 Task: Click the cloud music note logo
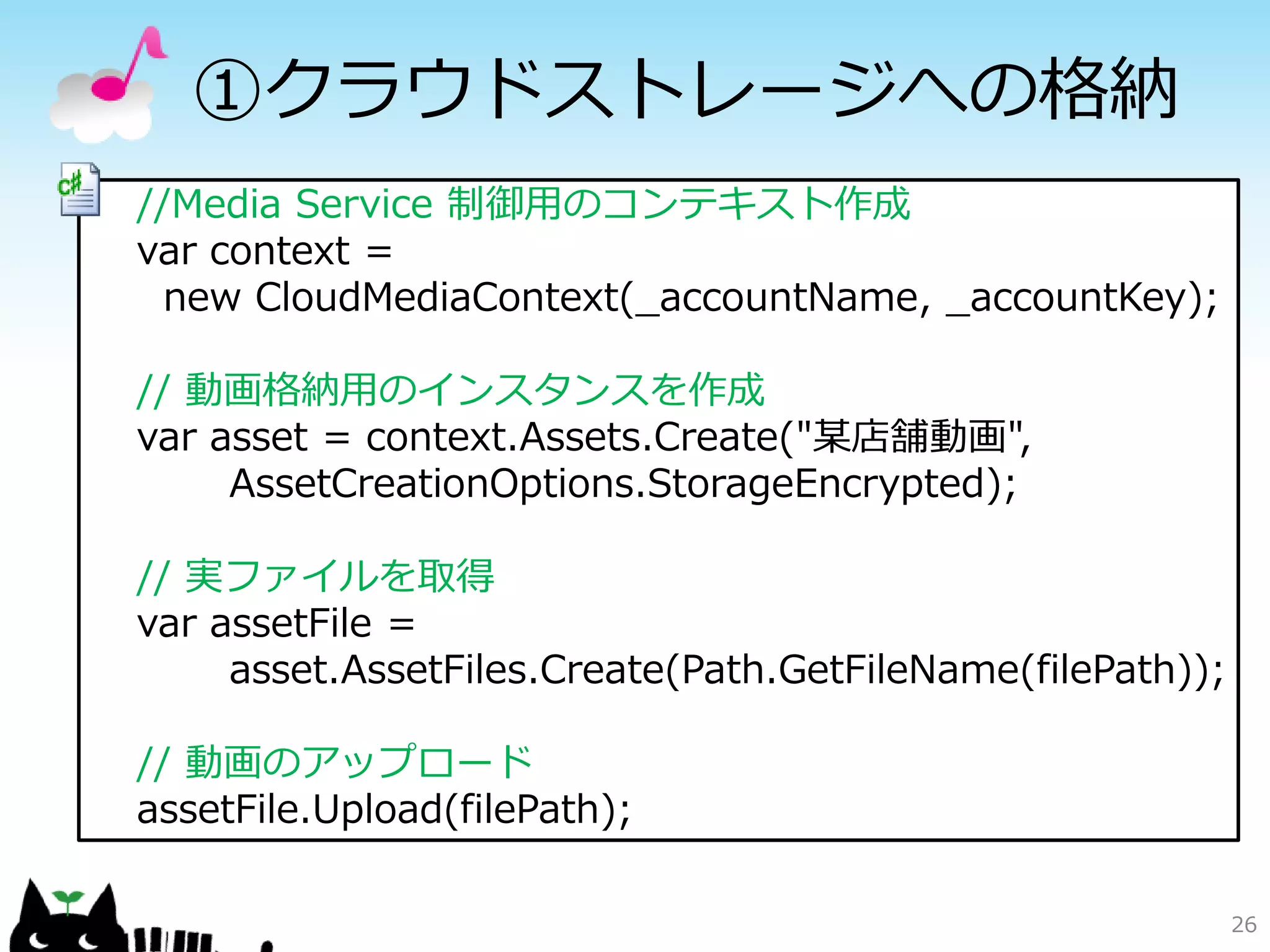tap(108, 84)
